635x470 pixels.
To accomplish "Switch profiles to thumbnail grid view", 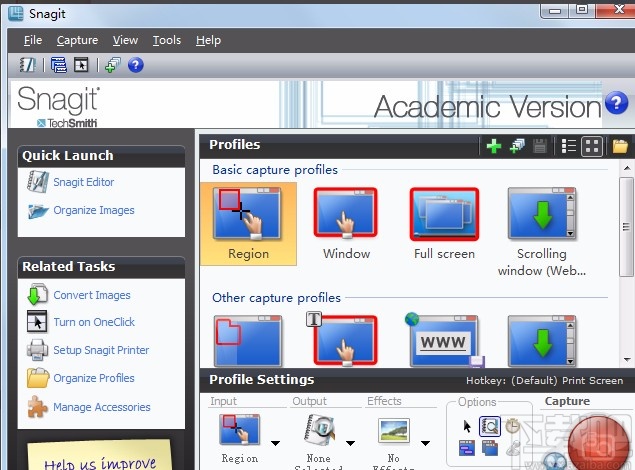I will 592,146.
